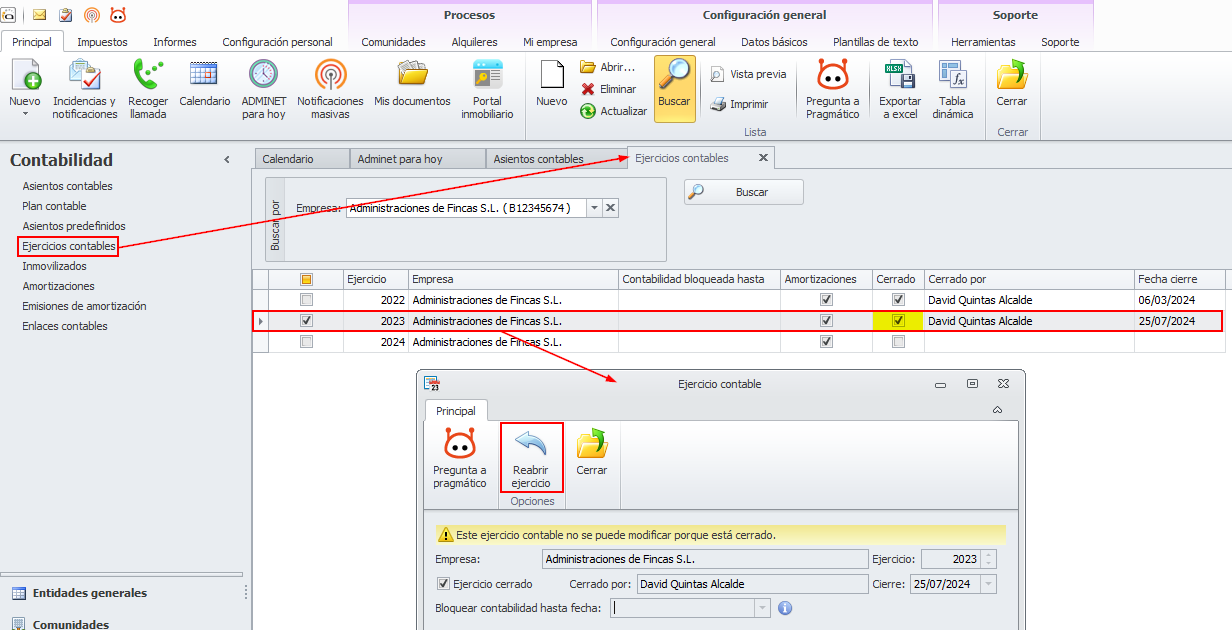The width and height of the screenshot is (1232, 630).
Task: Expand the Nuevo dropdown arrow
Action: pyautogui.click(x=25, y=114)
